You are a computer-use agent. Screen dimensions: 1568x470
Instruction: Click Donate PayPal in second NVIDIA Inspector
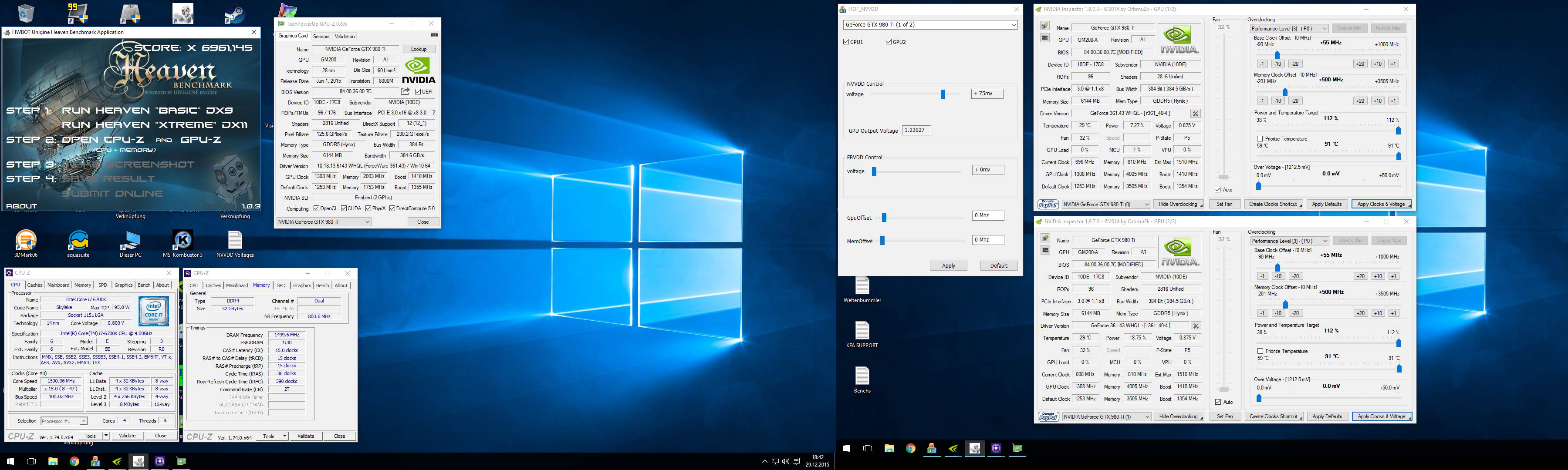click(x=1048, y=416)
